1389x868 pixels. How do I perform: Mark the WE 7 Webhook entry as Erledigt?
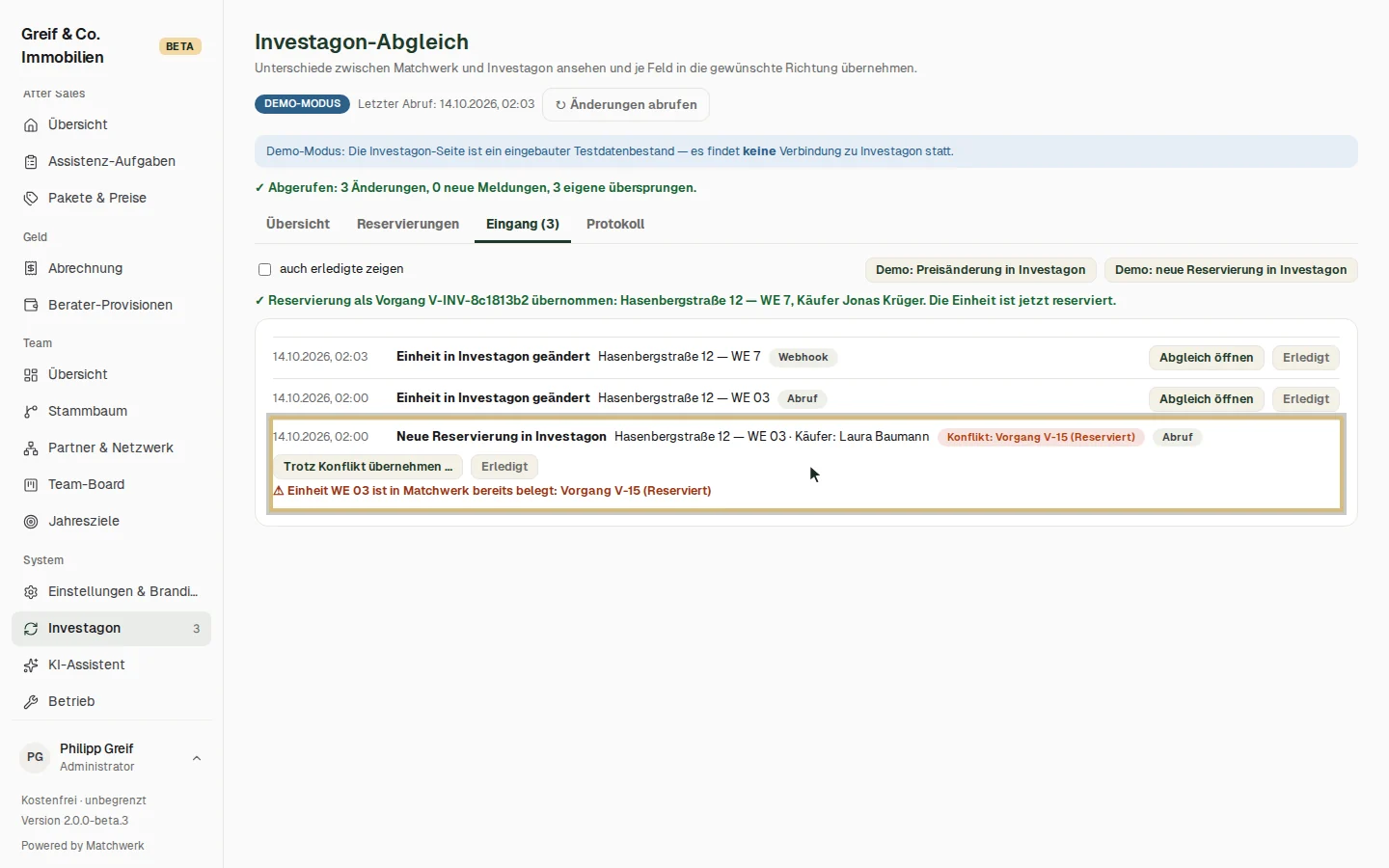pos(1306,358)
